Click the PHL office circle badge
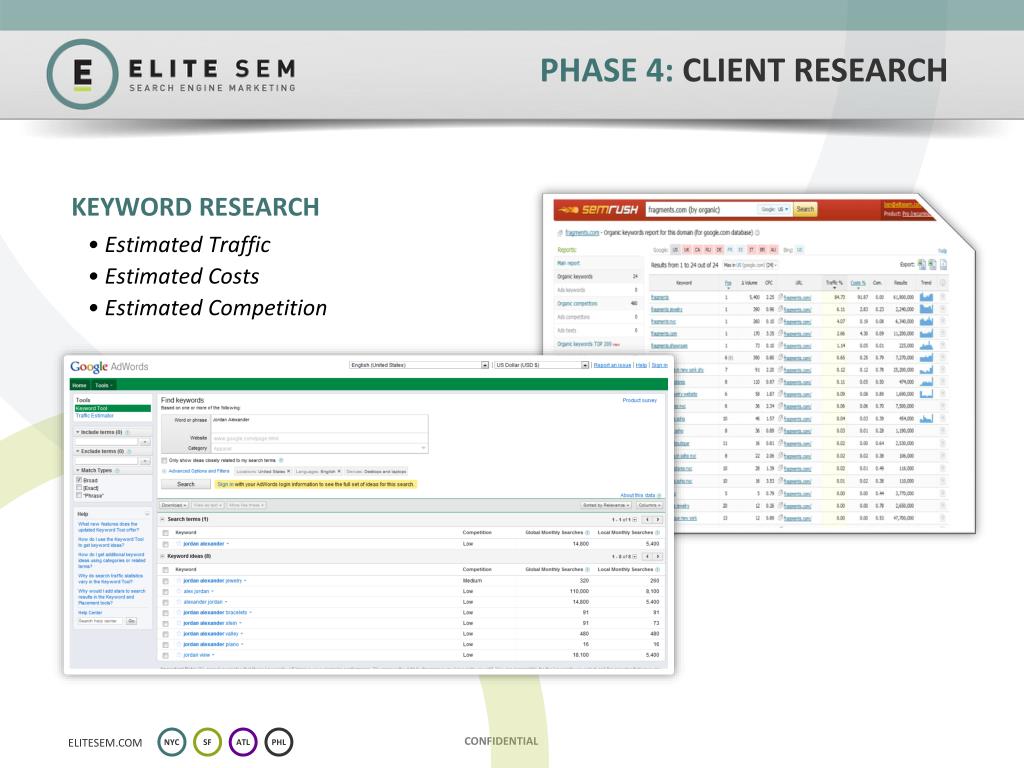Viewport: 1024px width, 768px height. tap(279, 742)
